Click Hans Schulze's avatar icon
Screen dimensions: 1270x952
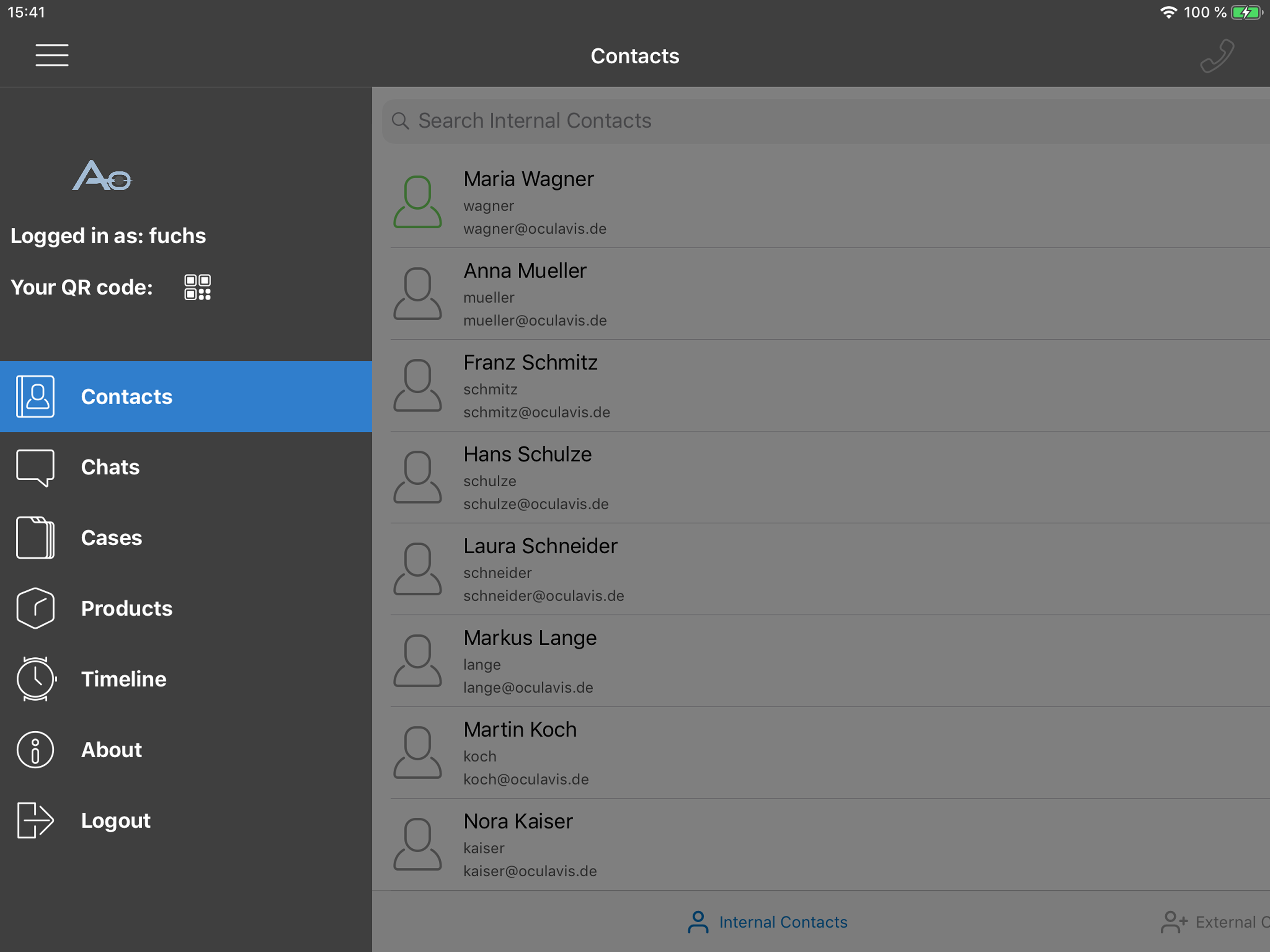coord(417,477)
